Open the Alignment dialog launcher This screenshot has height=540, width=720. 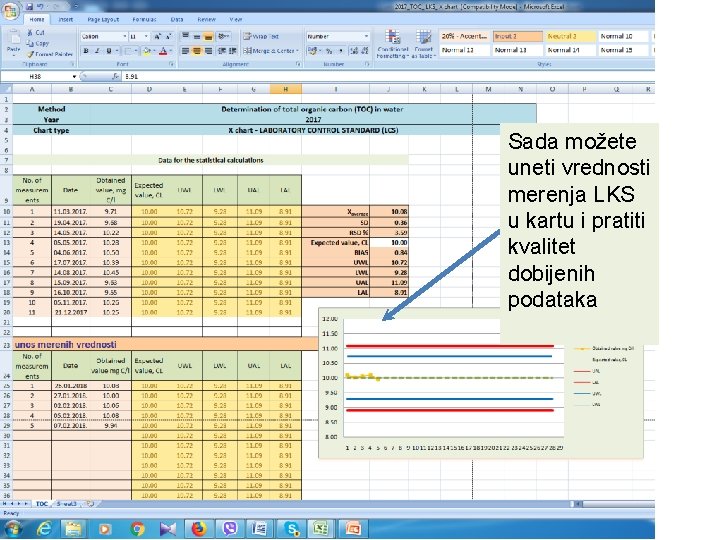tap(297, 64)
